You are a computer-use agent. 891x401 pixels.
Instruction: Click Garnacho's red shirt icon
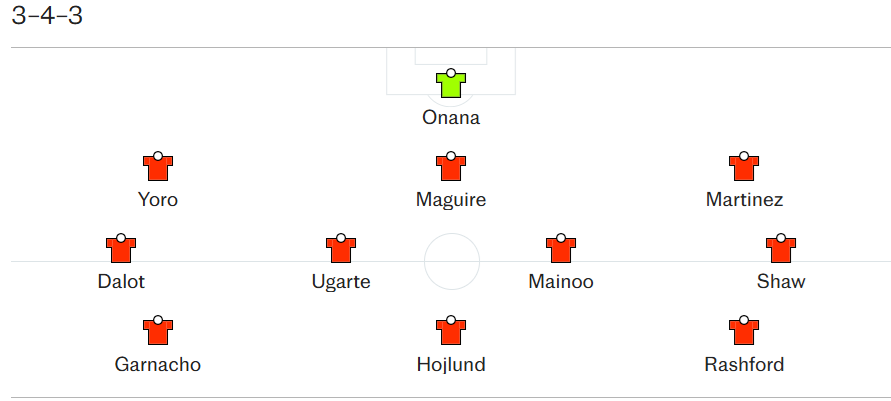click(158, 332)
